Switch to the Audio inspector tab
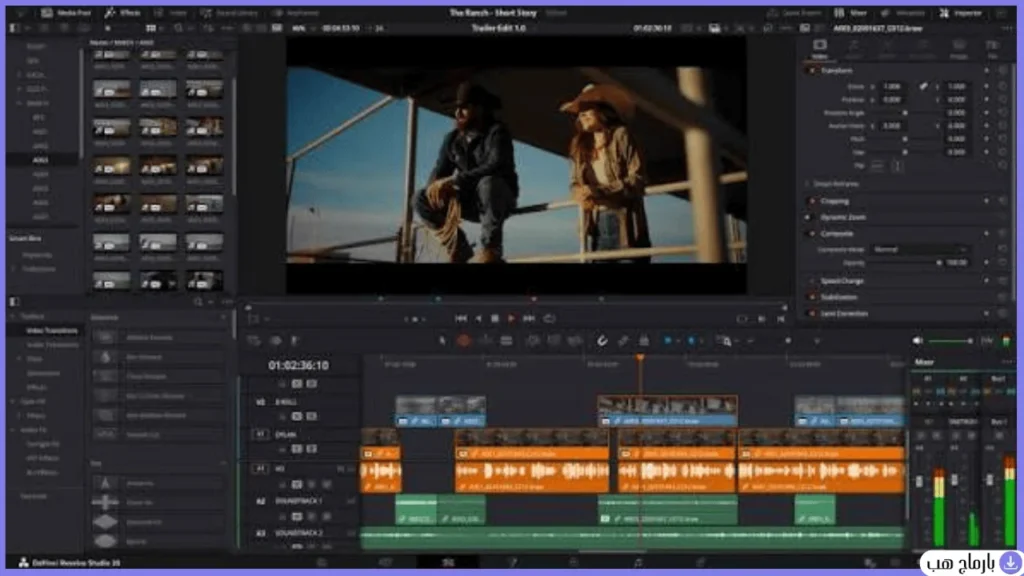1024x576 pixels. [x=854, y=48]
